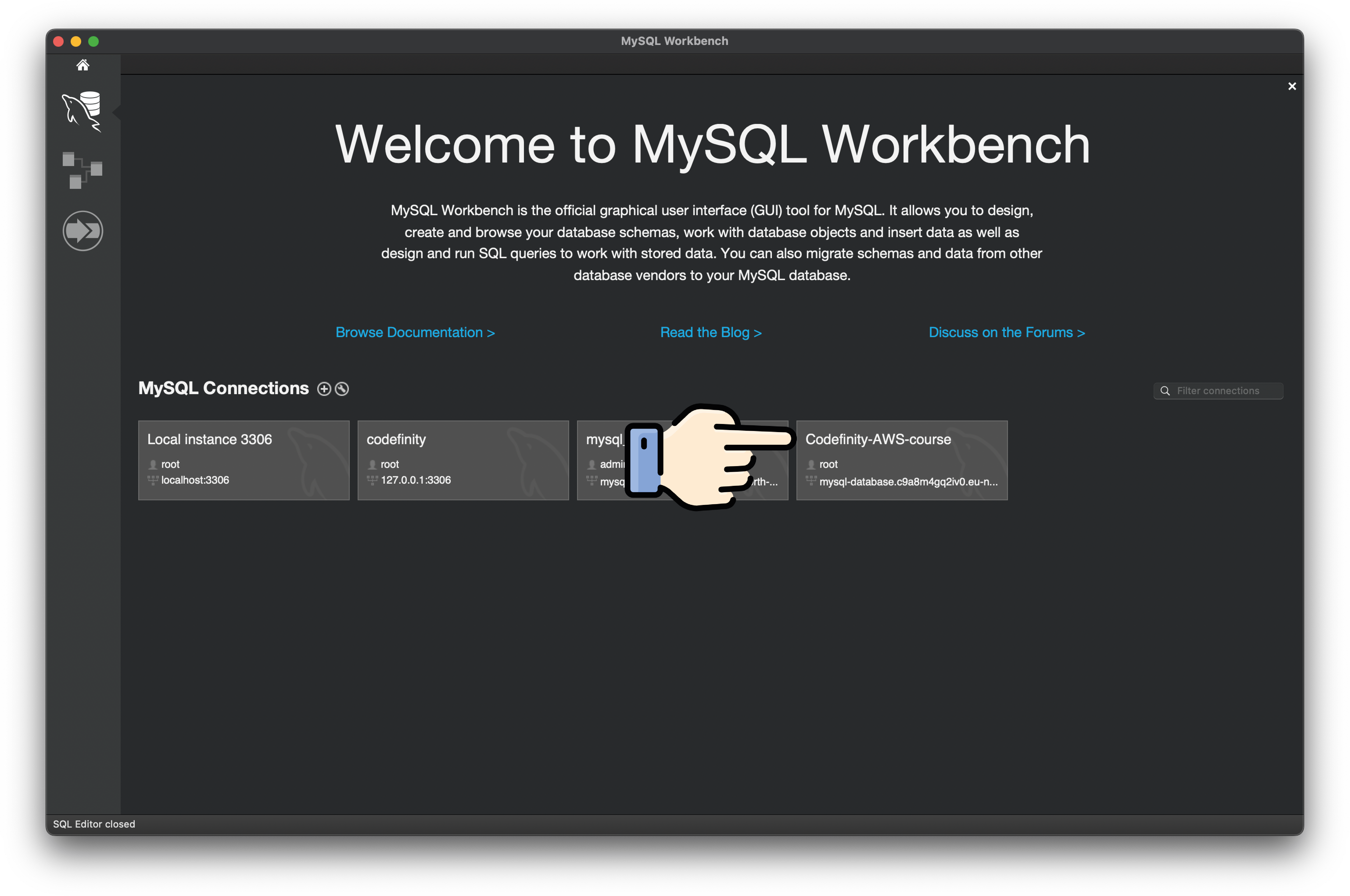Click the user icon in Local instance tile
The image size is (1350, 896).
(x=153, y=465)
